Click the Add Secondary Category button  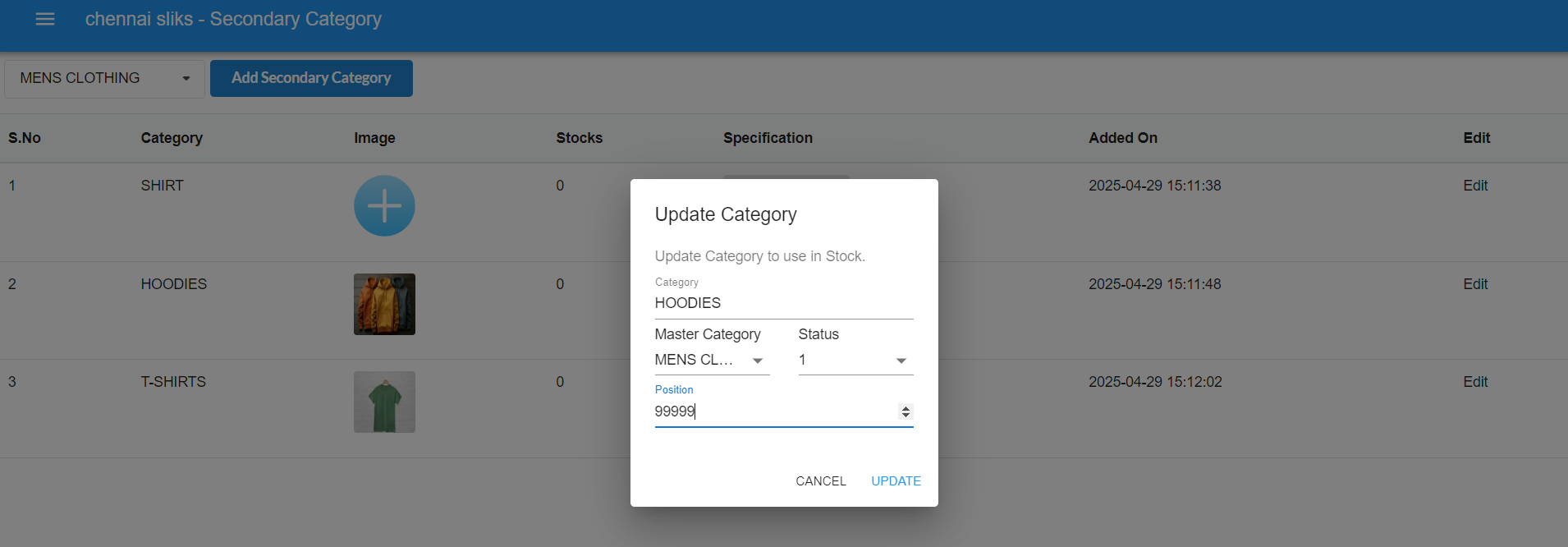click(x=311, y=78)
